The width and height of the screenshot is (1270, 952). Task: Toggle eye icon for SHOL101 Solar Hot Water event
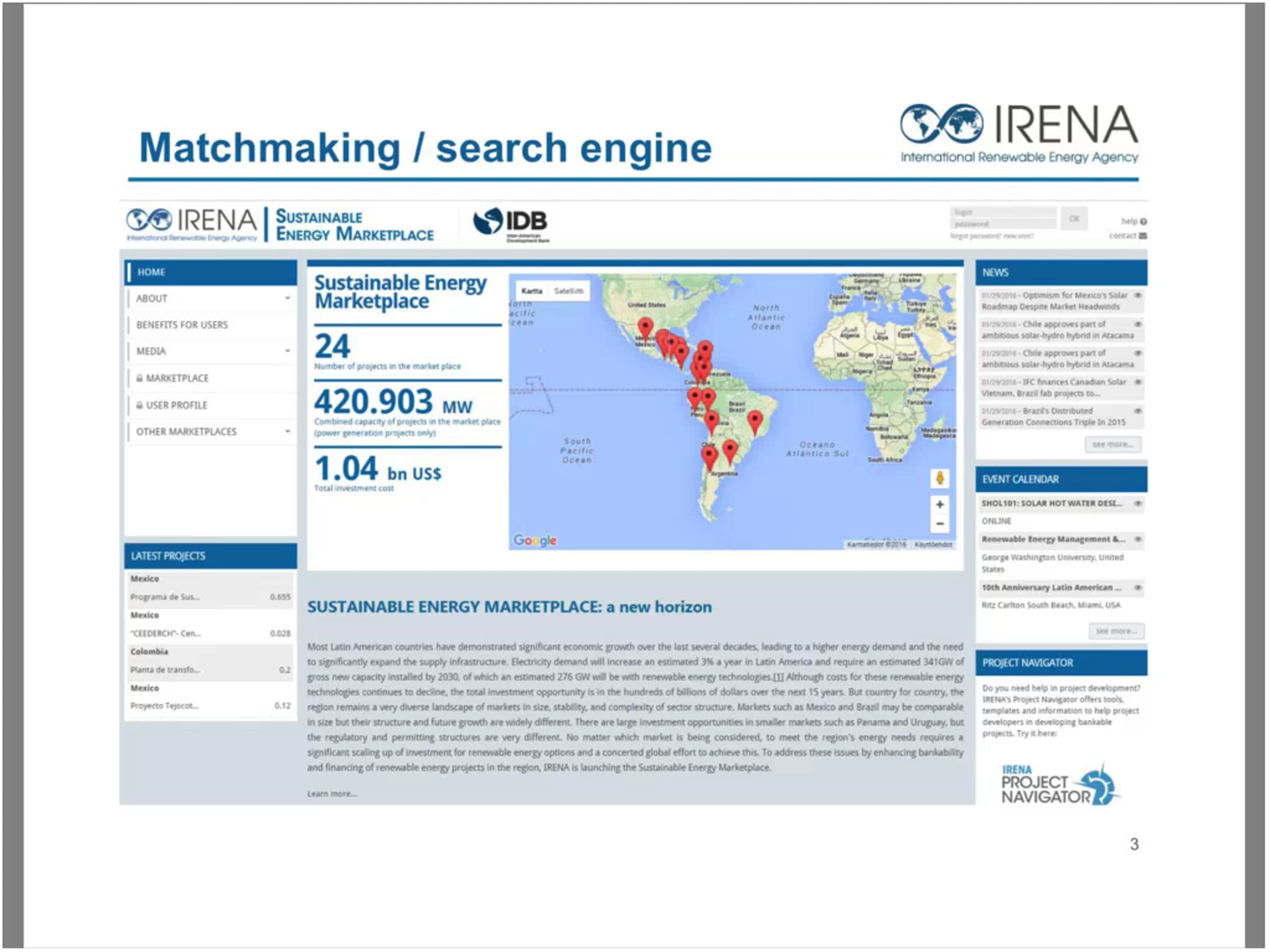[x=1137, y=504]
